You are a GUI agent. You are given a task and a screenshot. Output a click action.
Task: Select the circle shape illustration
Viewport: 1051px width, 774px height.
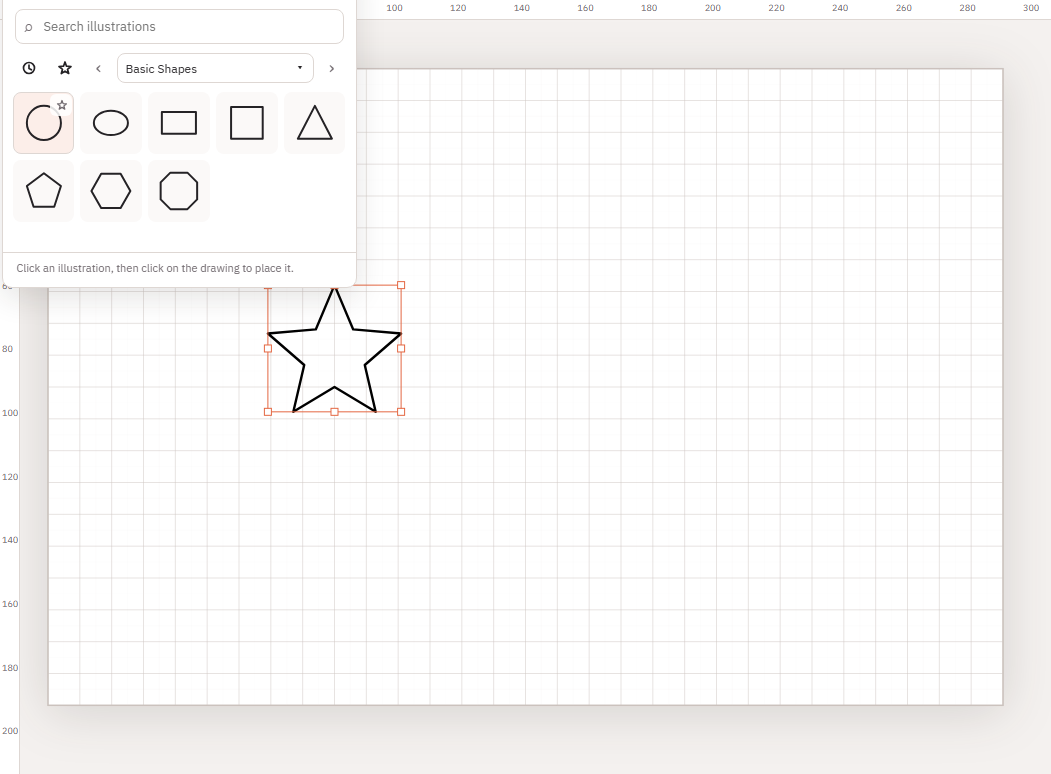(x=44, y=123)
